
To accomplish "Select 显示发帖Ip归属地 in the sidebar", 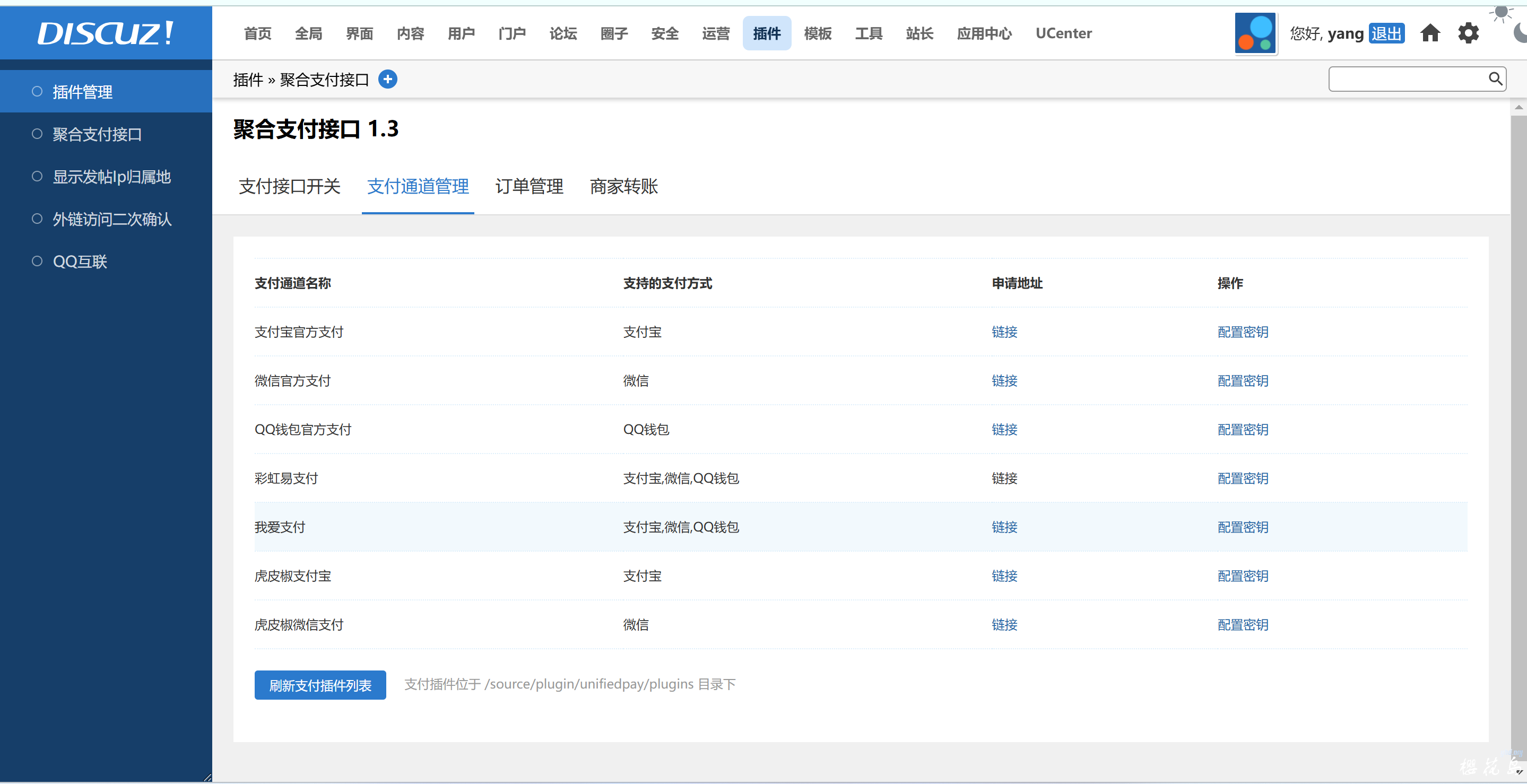I will click(x=106, y=177).
